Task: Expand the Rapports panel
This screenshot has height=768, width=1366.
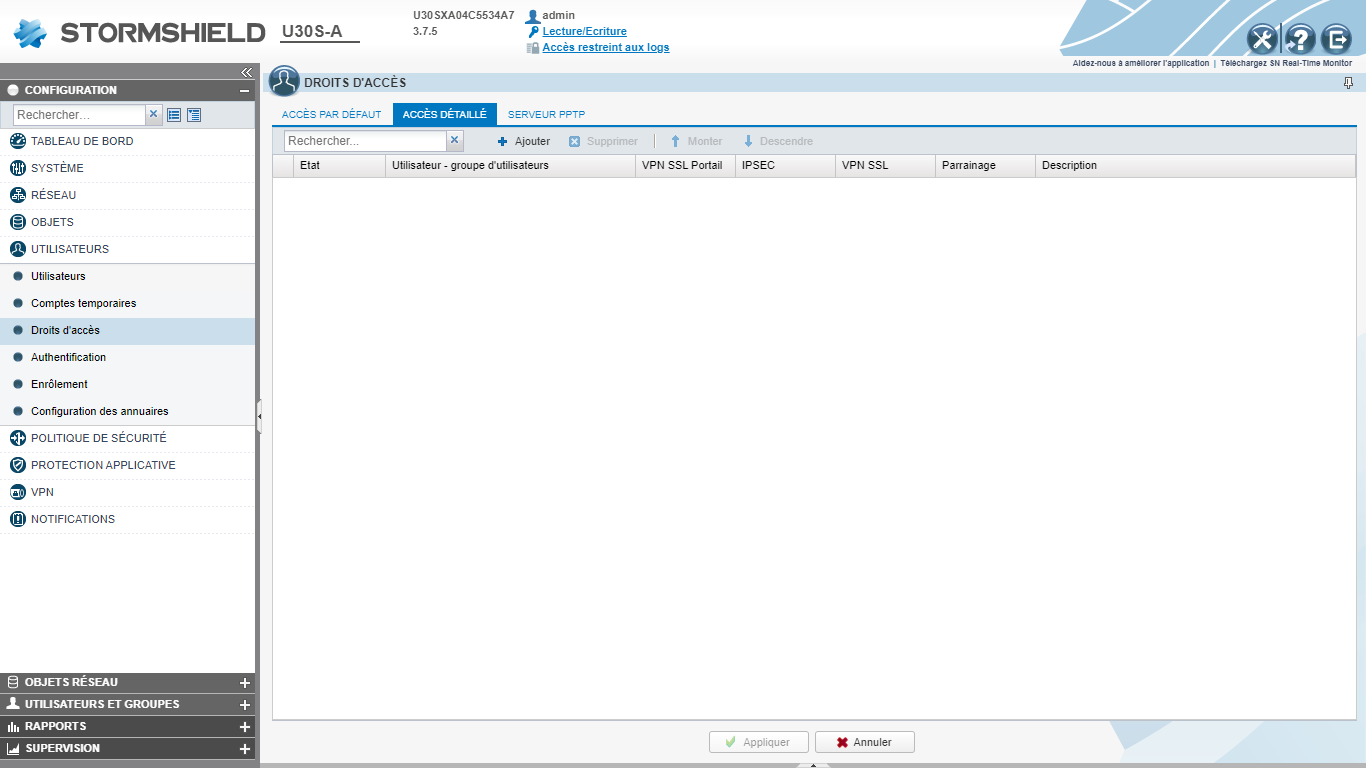Action: 244,726
